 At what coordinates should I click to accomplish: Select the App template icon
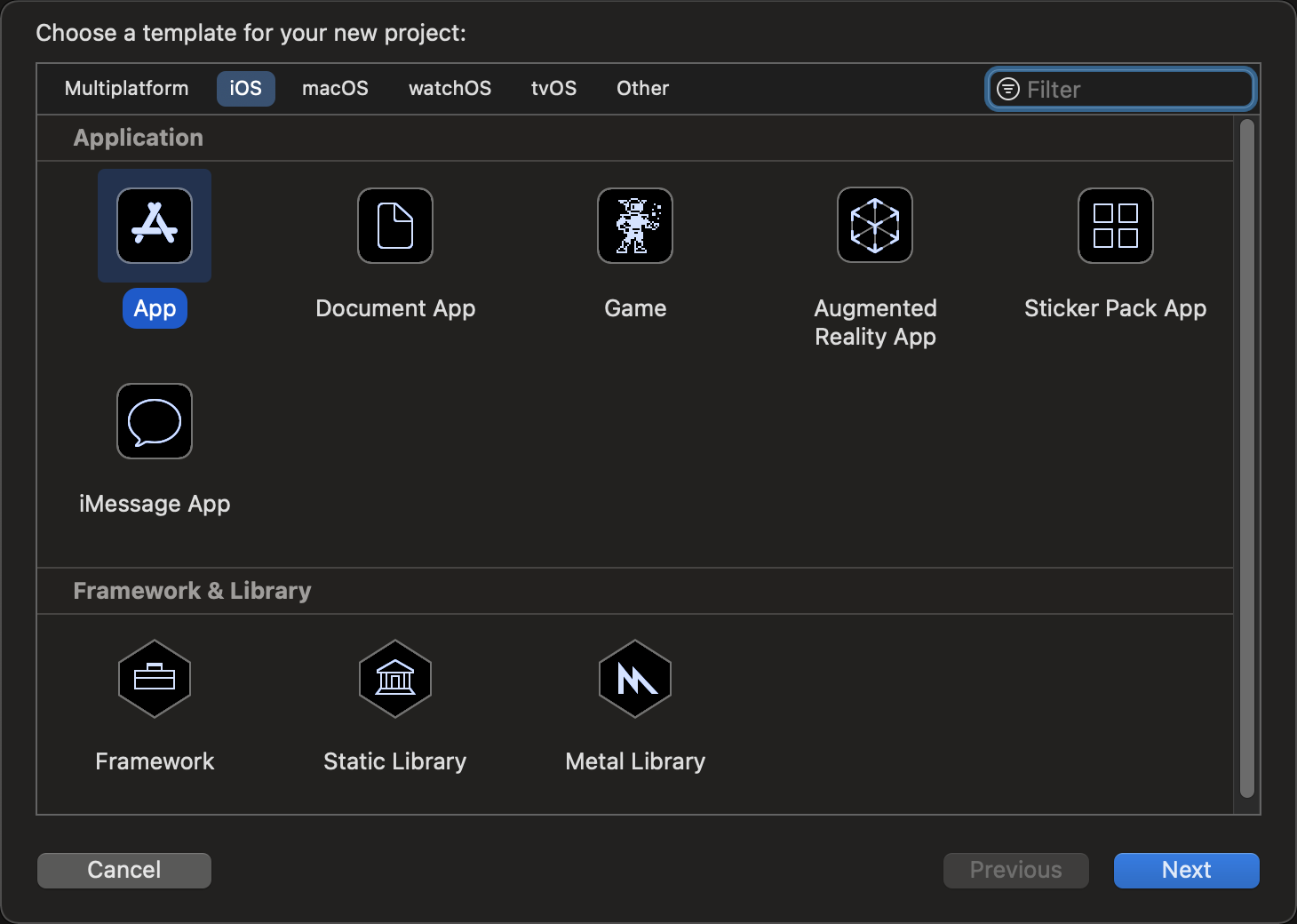(x=155, y=226)
